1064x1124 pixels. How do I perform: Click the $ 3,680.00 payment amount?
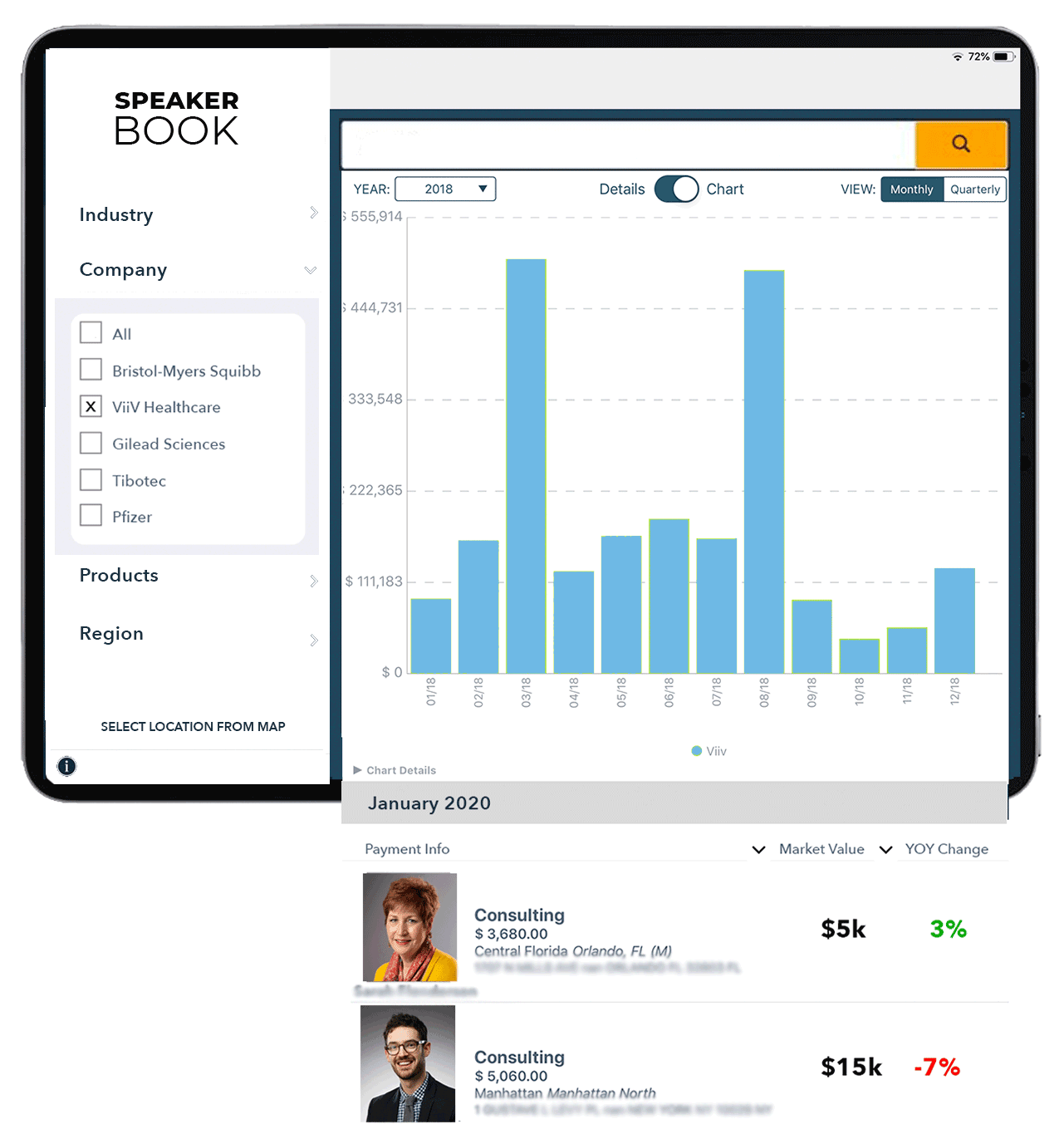pos(511,934)
